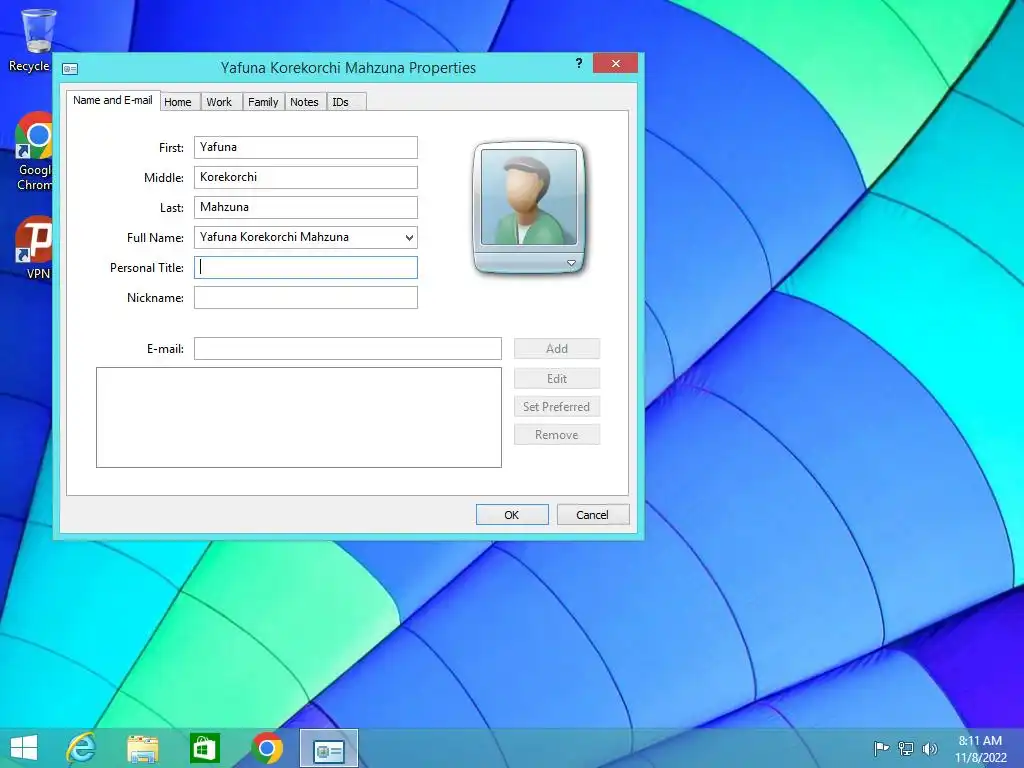Click the Set Preferred button
This screenshot has width=1024, height=768.
(557, 407)
